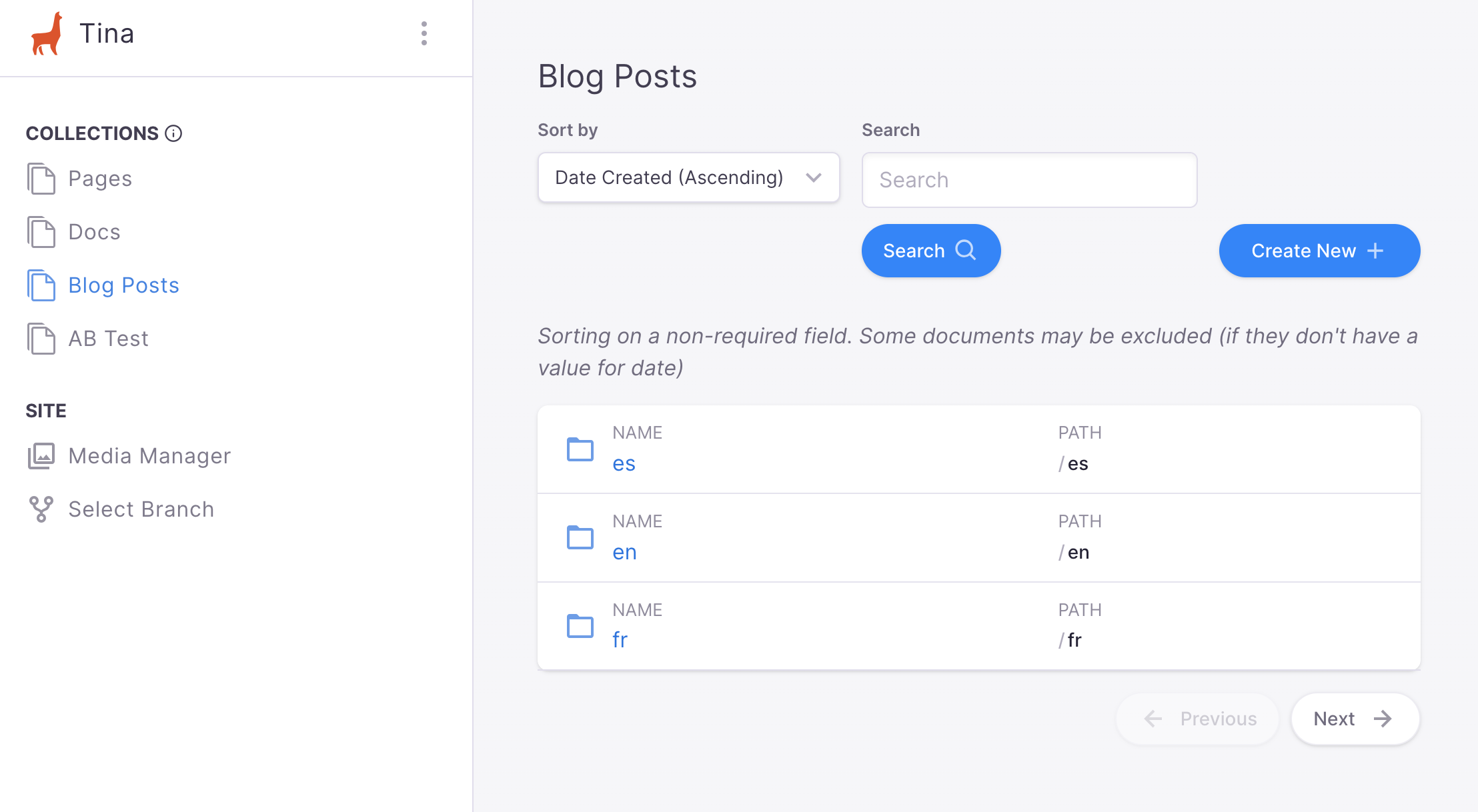1478x812 pixels.
Task: Click the Collections info icon
Action: tap(173, 133)
